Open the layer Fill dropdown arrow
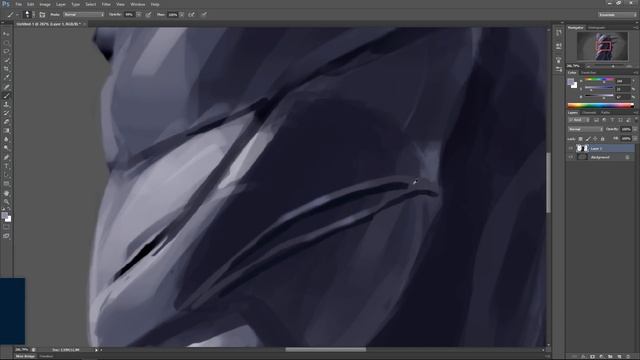 point(635,139)
